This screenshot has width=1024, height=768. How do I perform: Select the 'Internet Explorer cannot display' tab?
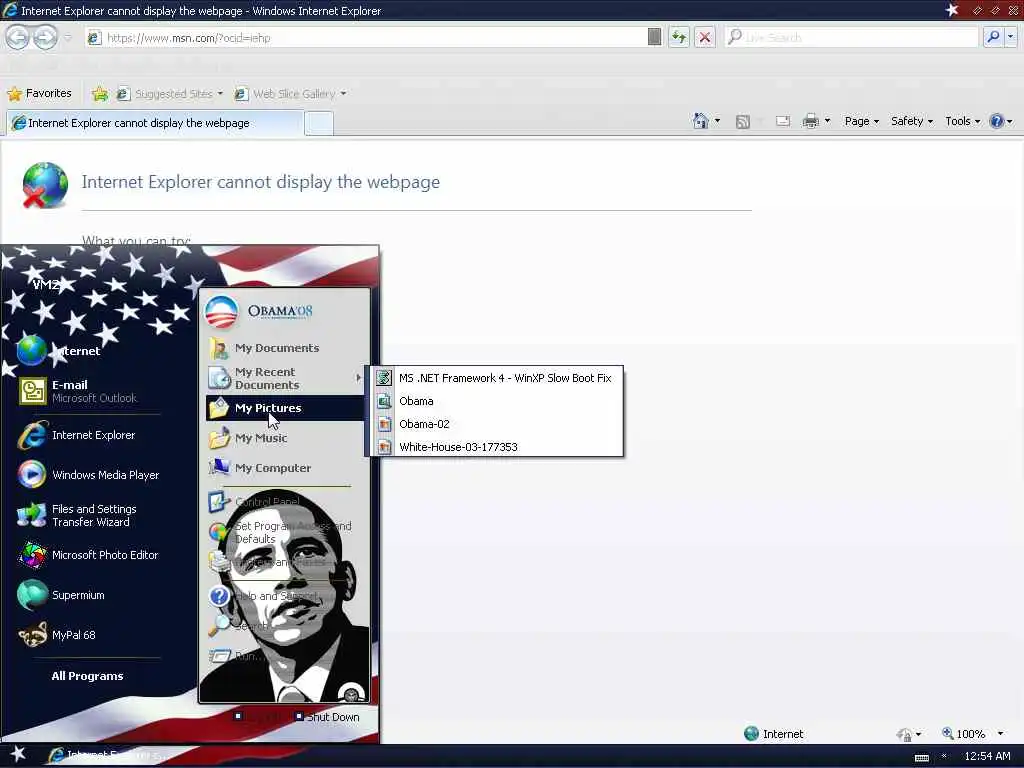(x=155, y=123)
